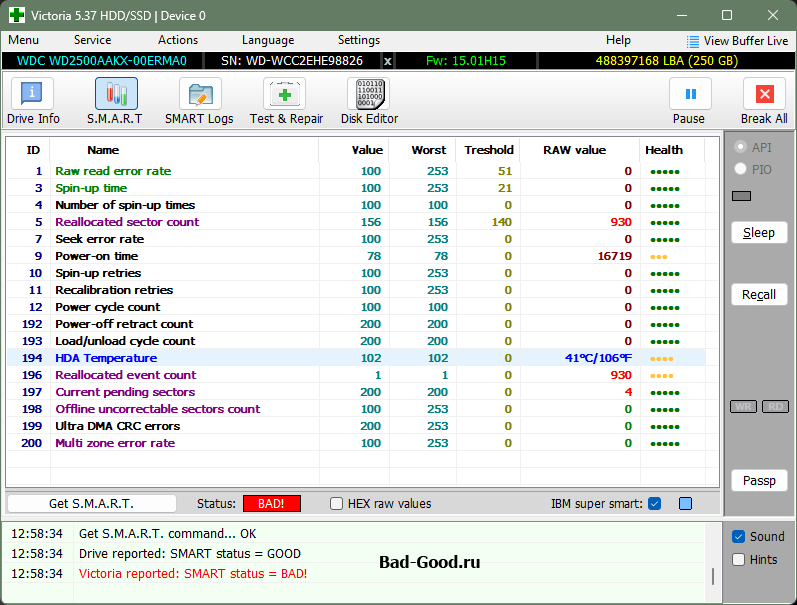The width and height of the screenshot is (797, 605).
Task: Open the Service menu
Action: (x=92, y=40)
